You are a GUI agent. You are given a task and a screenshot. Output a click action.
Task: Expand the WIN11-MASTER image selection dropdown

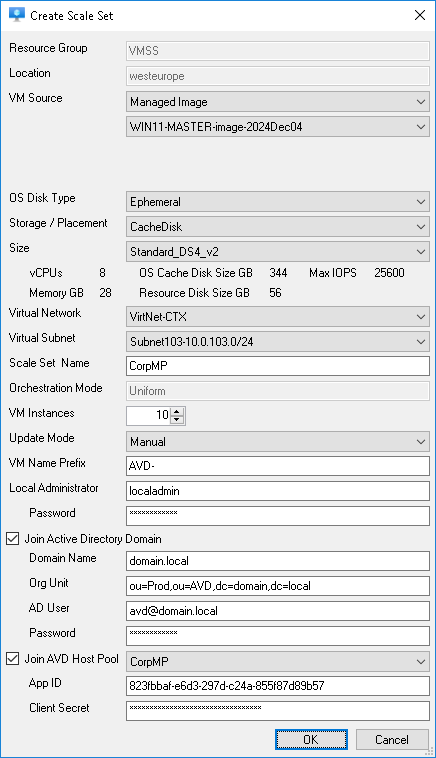(x=277, y=127)
